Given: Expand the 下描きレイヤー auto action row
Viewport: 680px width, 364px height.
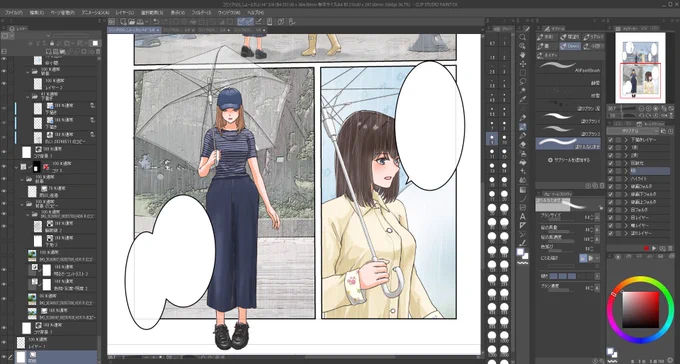Looking at the screenshot, I should 626,140.
